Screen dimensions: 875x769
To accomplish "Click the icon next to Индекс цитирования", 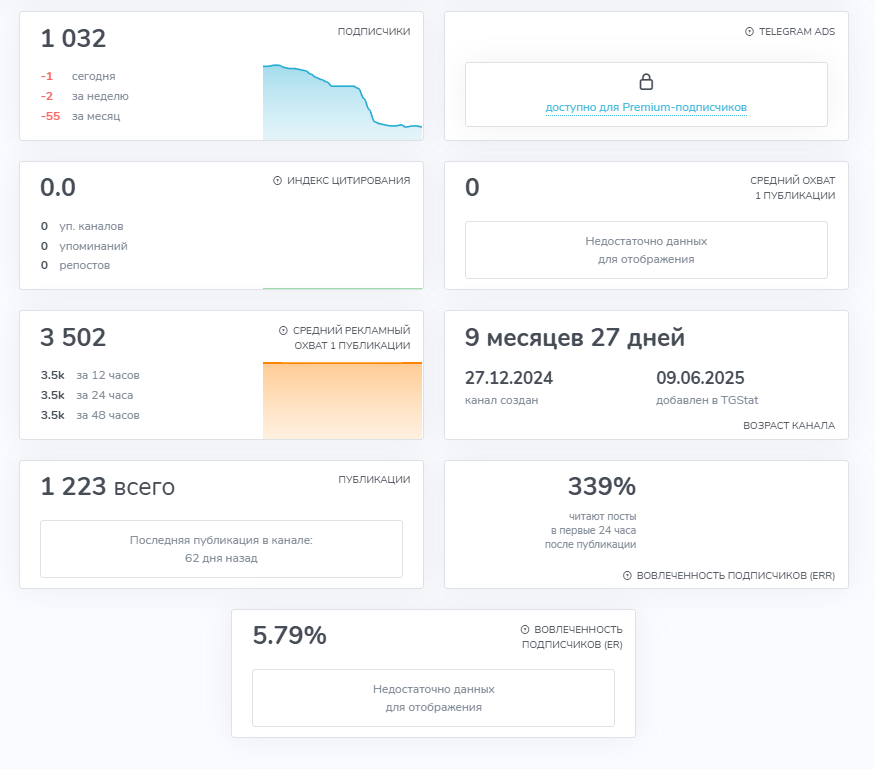I will tap(277, 181).
